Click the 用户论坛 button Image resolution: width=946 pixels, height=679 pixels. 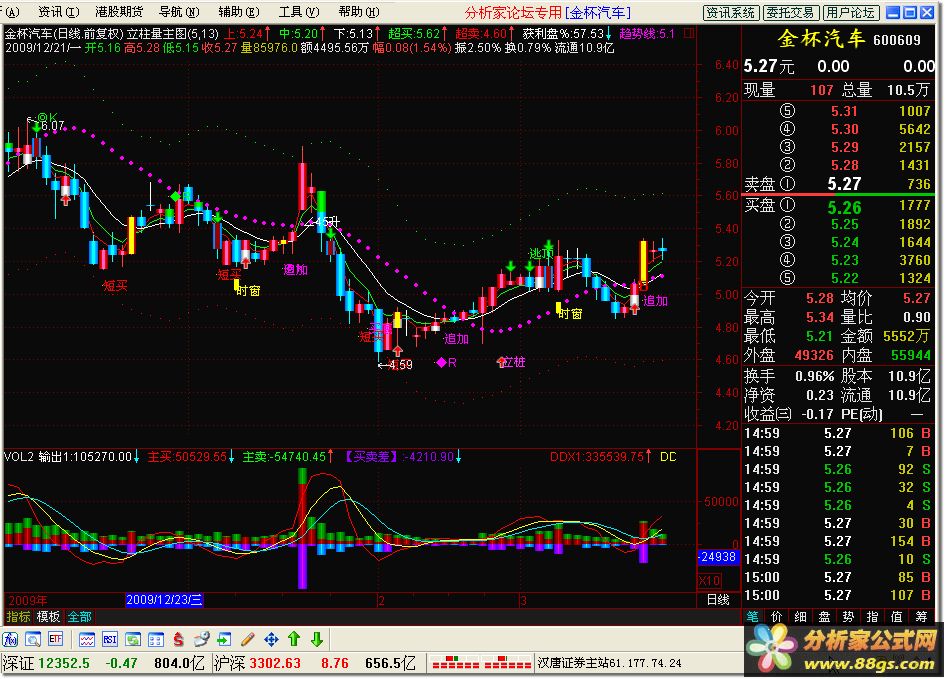(x=851, y=13)
